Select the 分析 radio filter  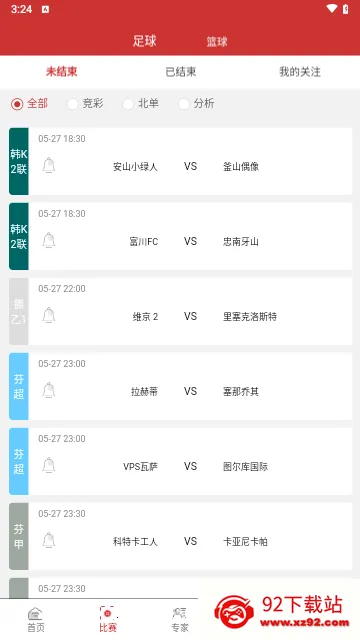click(x=184, y=104)
